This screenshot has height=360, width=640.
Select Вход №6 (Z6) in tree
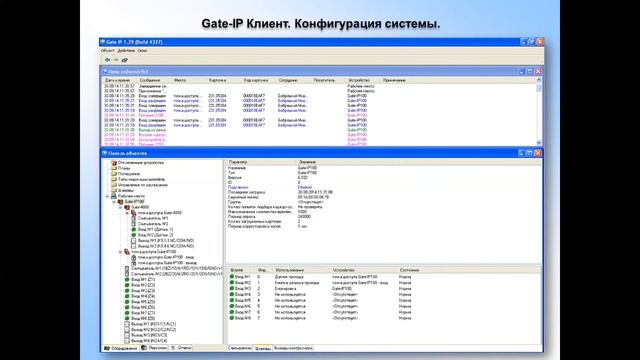pos(143,307)
